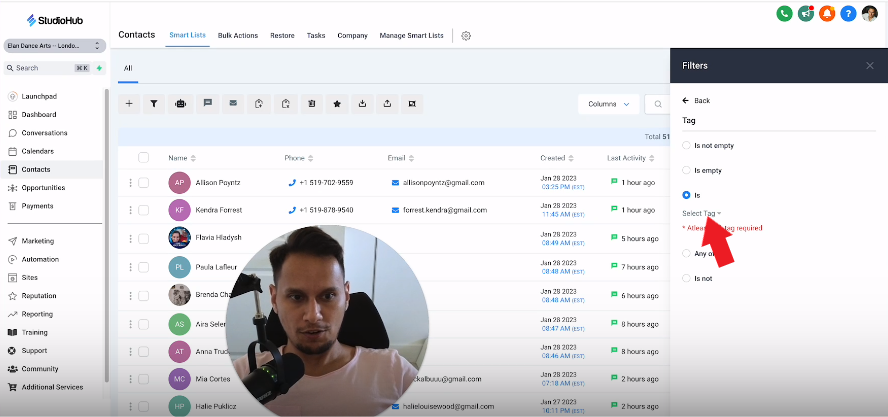888x417 pixels.
Task: Open the Tasks tab
Action: pyautogui.click(x=316, y=35)
